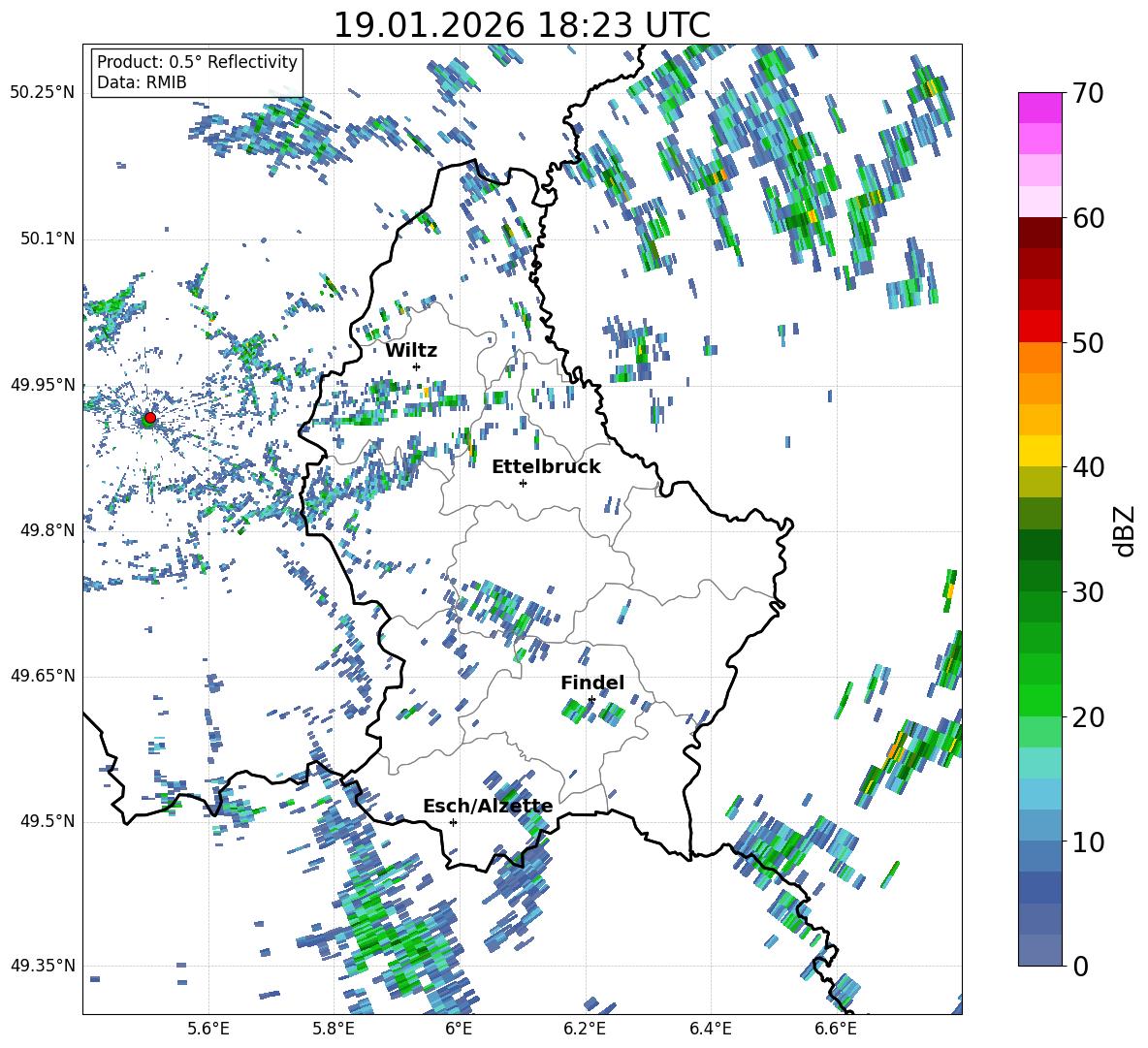Click the dBZ colorbar axis label
Screen dimensions: 1148x1048
point(1125,530)
